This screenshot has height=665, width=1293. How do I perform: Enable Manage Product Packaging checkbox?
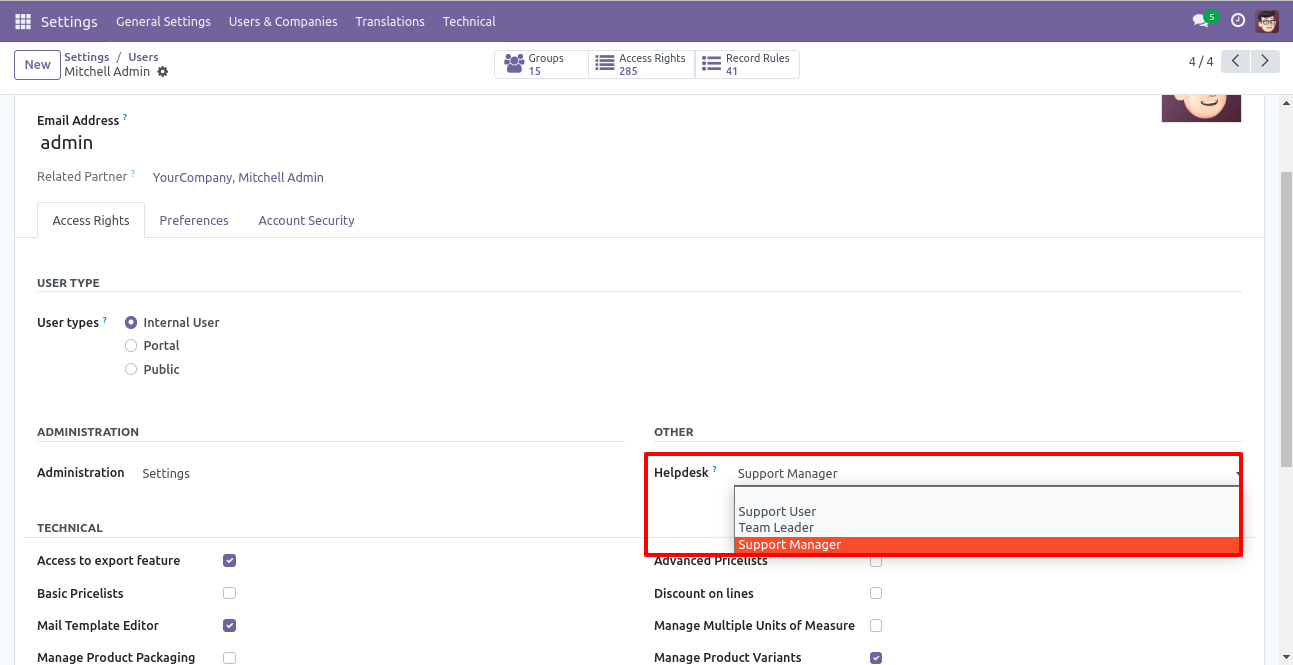point(229,657)
